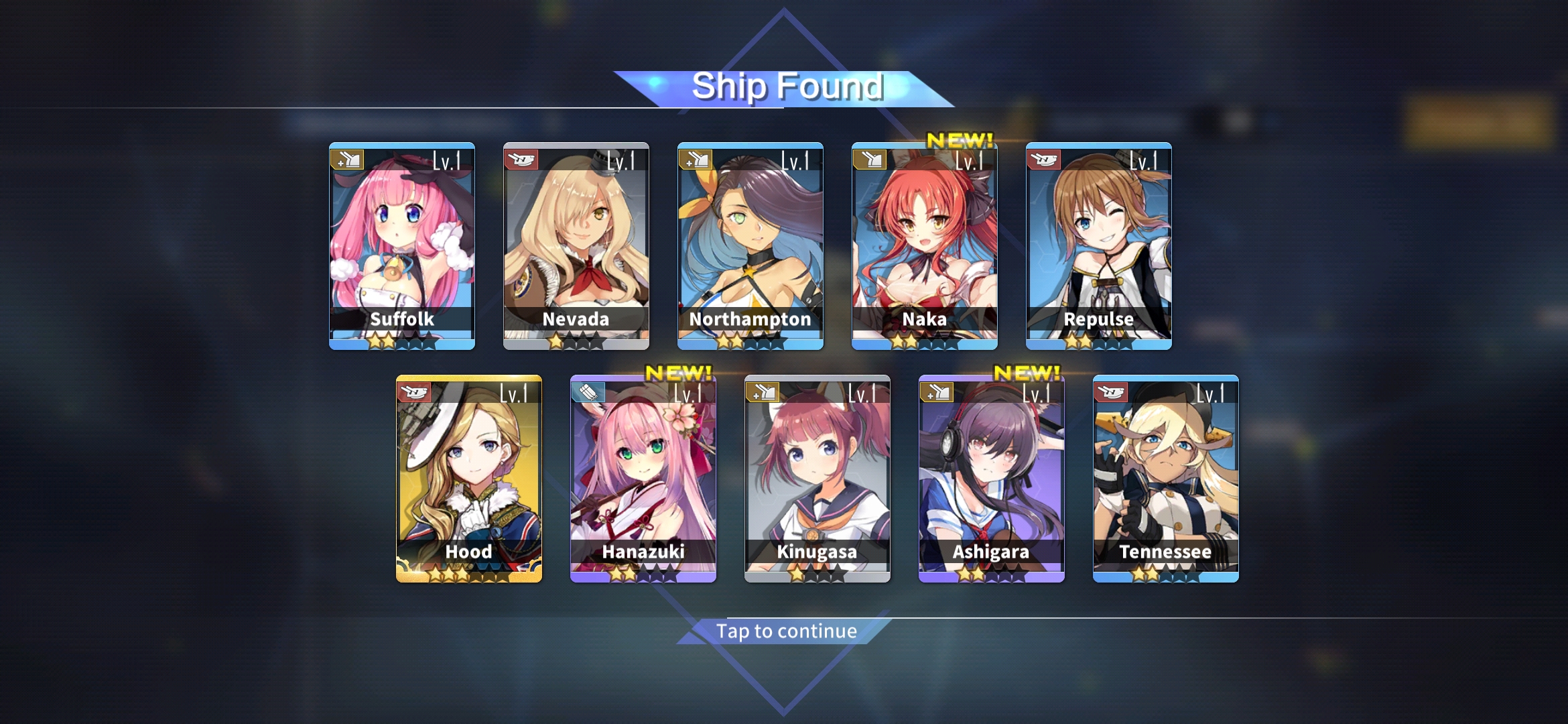Screen dimensions: 1568x724
Task: Select the Ashigara ship card
Action: tap(992, 479)
